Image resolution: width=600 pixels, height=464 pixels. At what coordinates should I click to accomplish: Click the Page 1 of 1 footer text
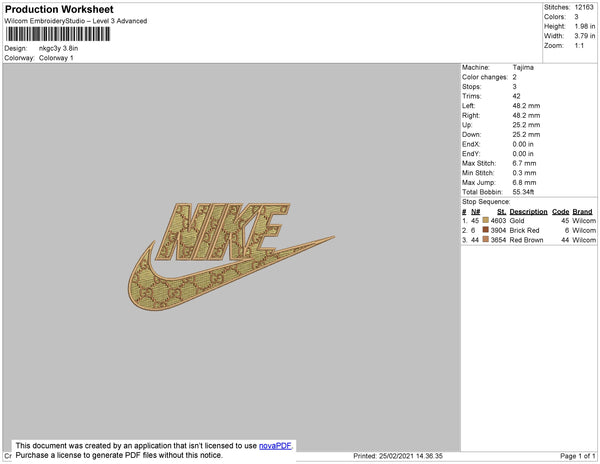pos(578,456)
